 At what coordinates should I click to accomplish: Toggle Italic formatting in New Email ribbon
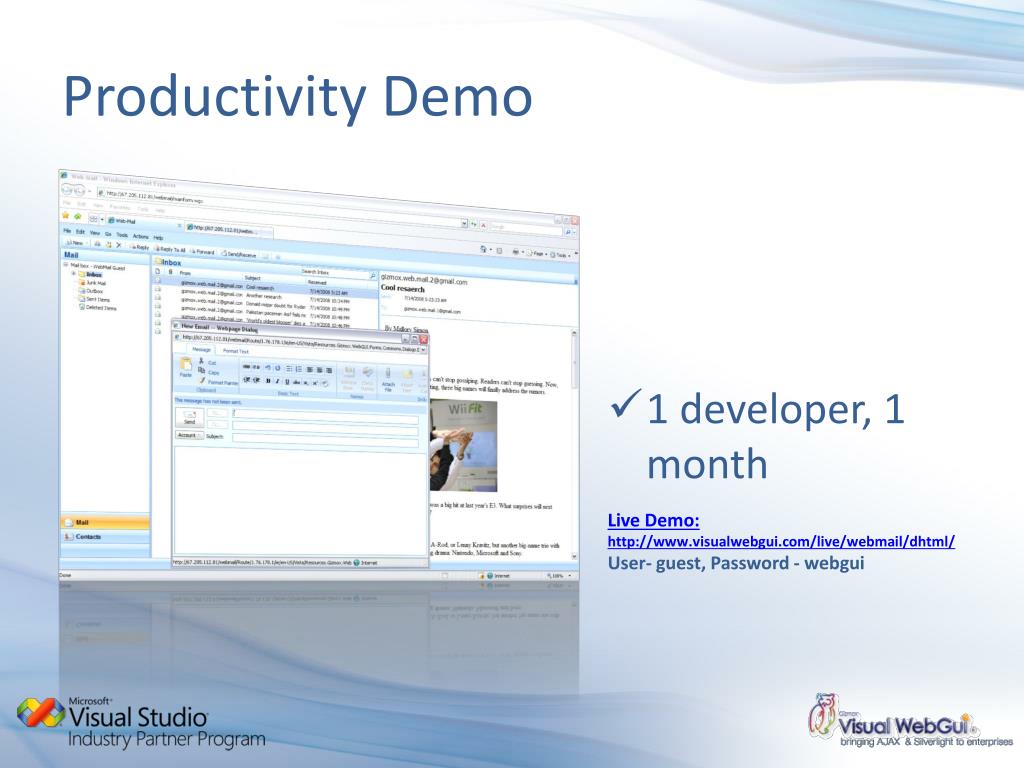[x=277, y=381]
